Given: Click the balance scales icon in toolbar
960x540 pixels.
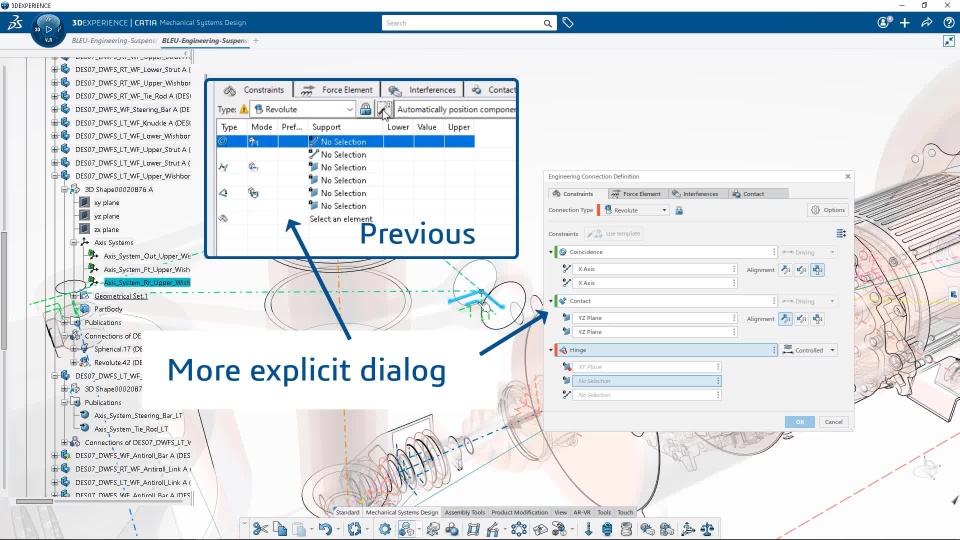Looking at the screenshot, I should tap(707, 529).
